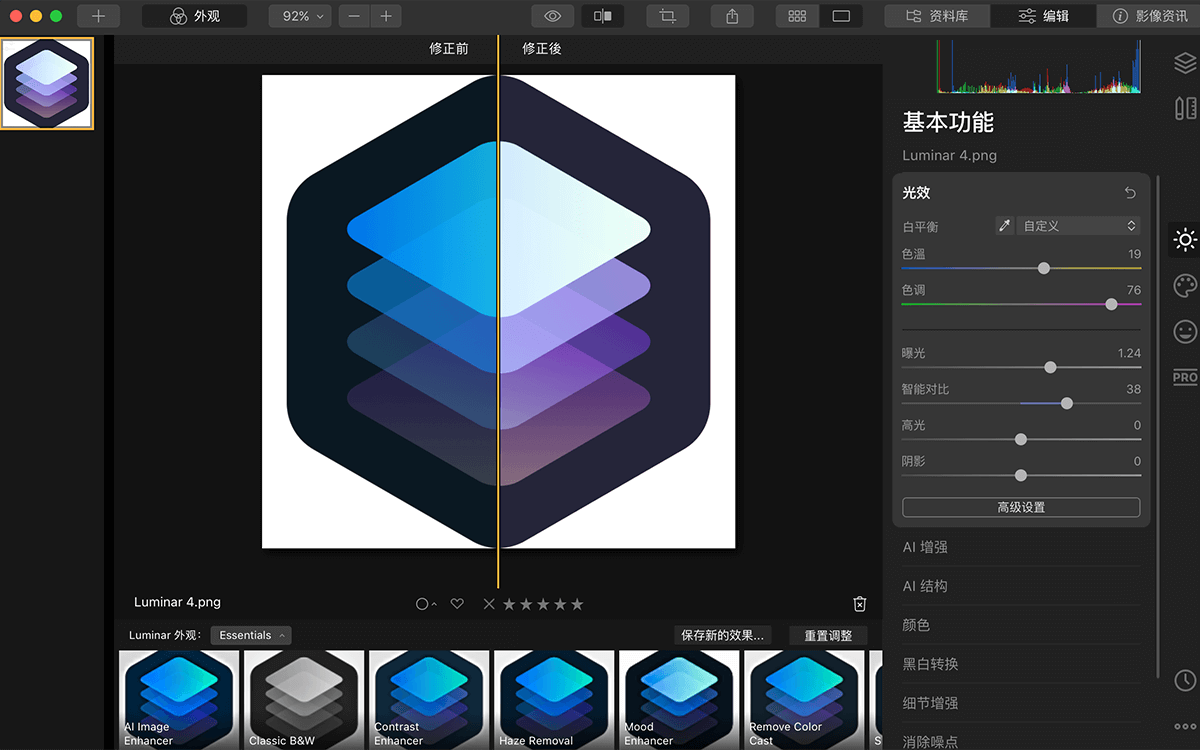Screen dimensions: 1200x750
Task: Apply the AI Image Enhancer look
Action: point(179,700)
